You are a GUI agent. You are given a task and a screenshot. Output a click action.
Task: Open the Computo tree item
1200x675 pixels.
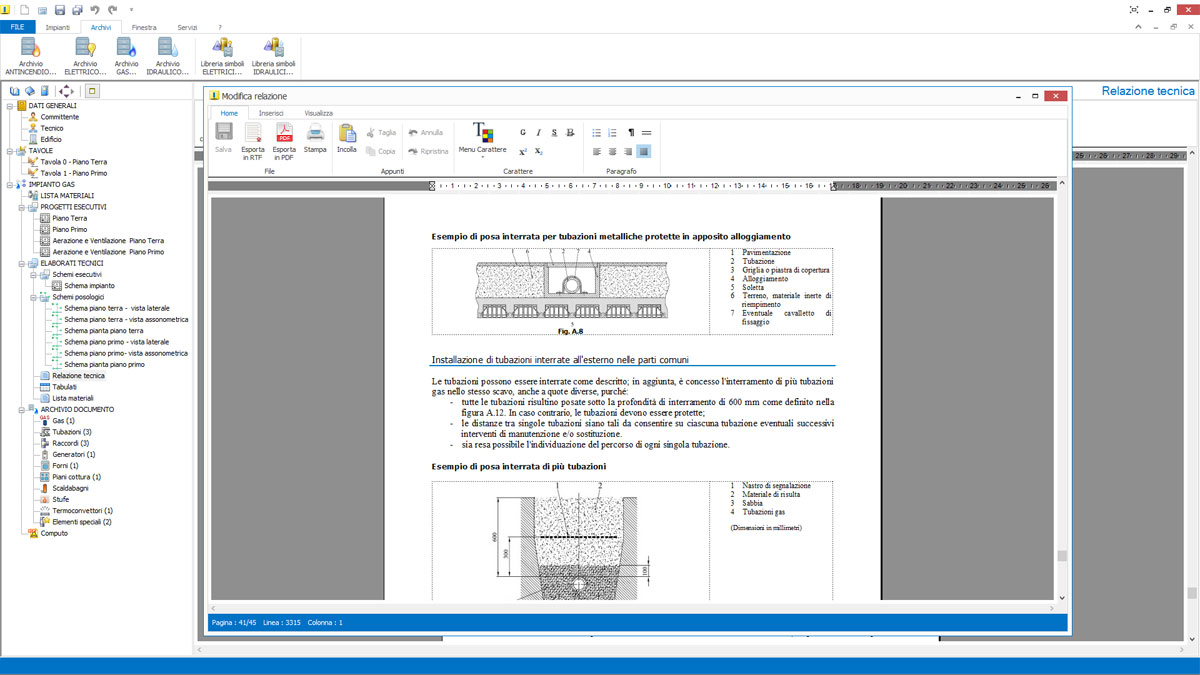54,533
